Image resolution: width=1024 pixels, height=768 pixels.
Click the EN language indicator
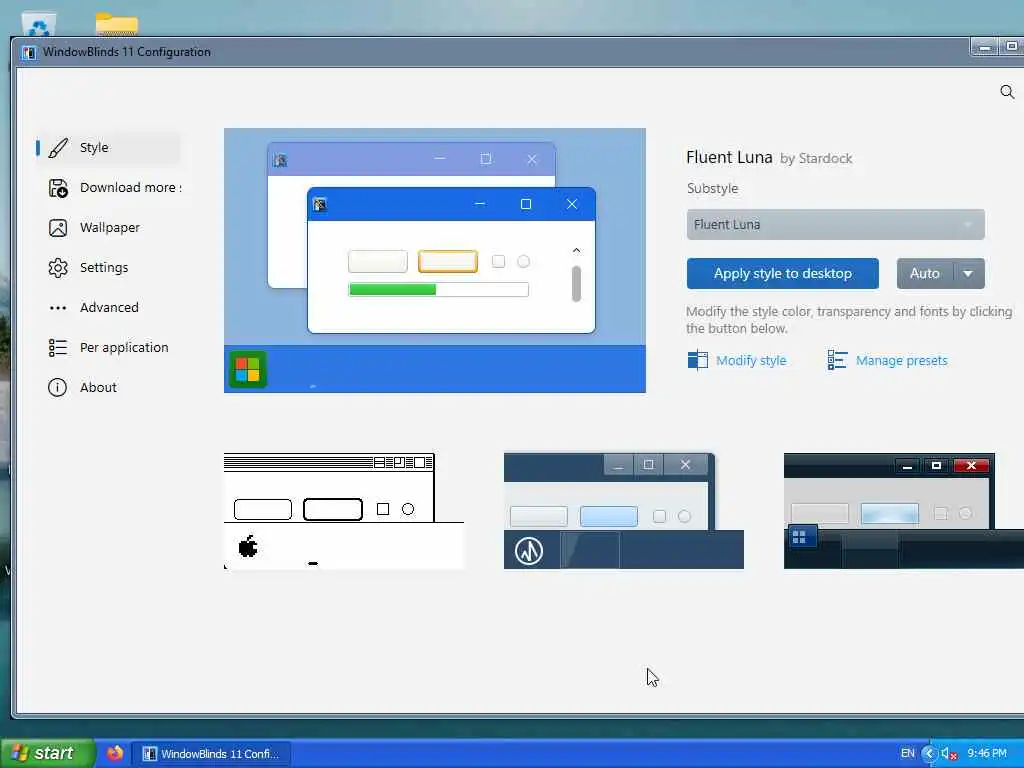point(908,754)
